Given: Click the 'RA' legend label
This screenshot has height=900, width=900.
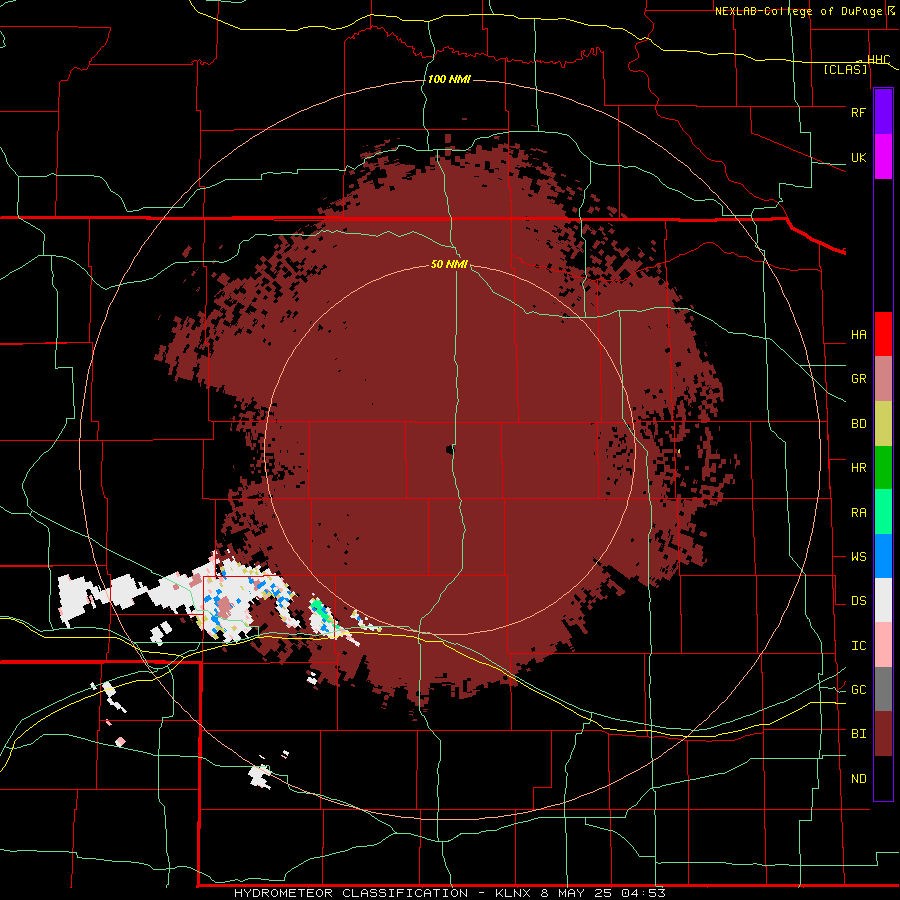Looking at the screenshot, I should tap(858, 513).
